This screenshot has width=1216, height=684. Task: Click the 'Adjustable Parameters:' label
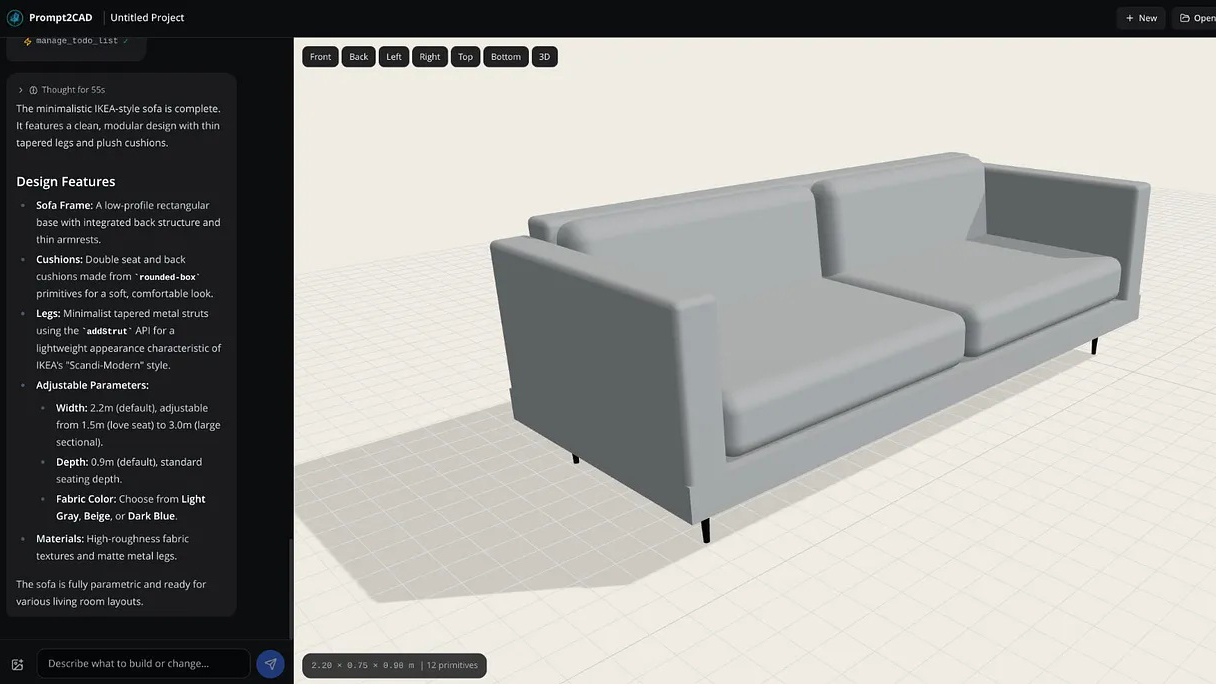click(92, 385)
